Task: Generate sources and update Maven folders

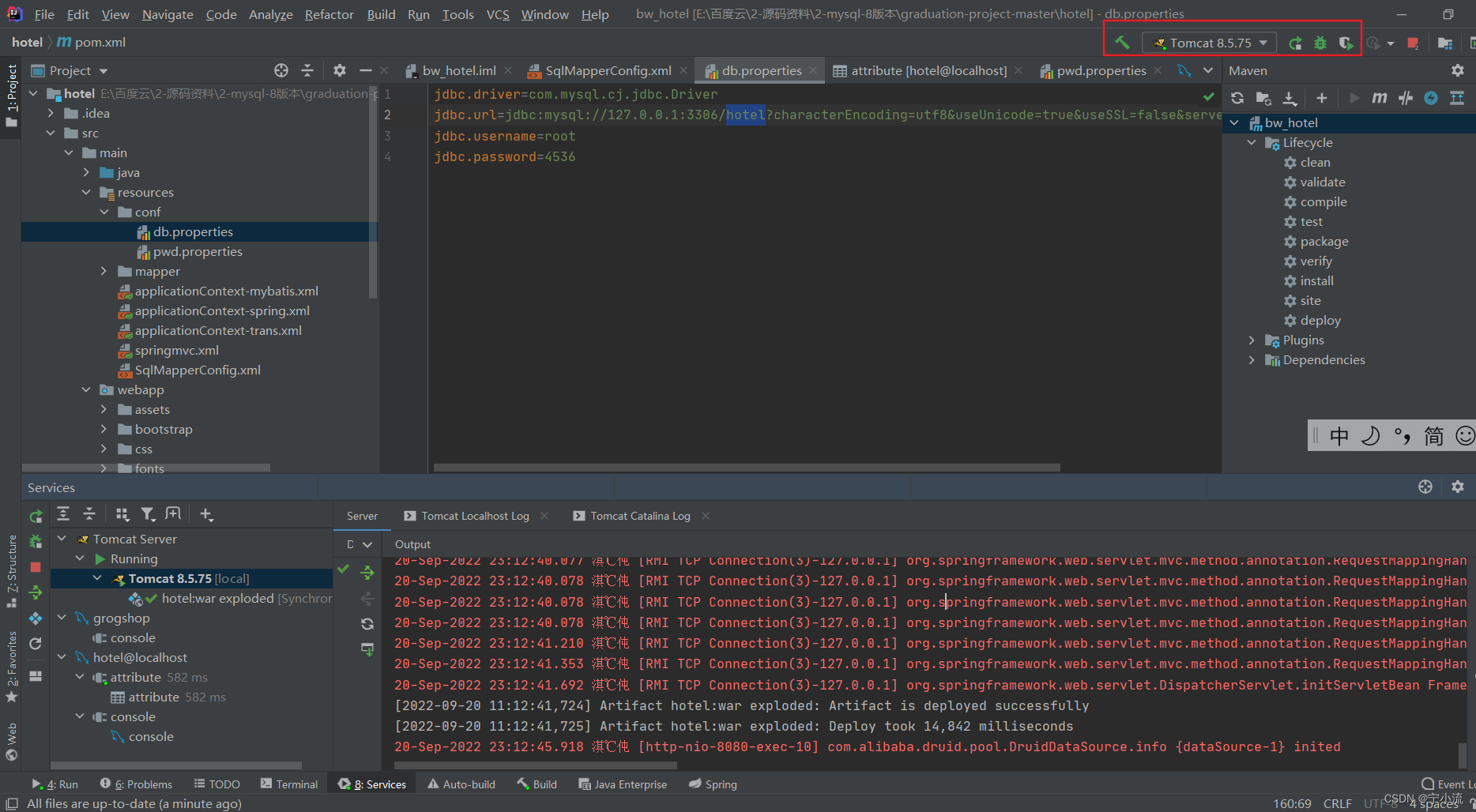Action: coord(1263,98)
